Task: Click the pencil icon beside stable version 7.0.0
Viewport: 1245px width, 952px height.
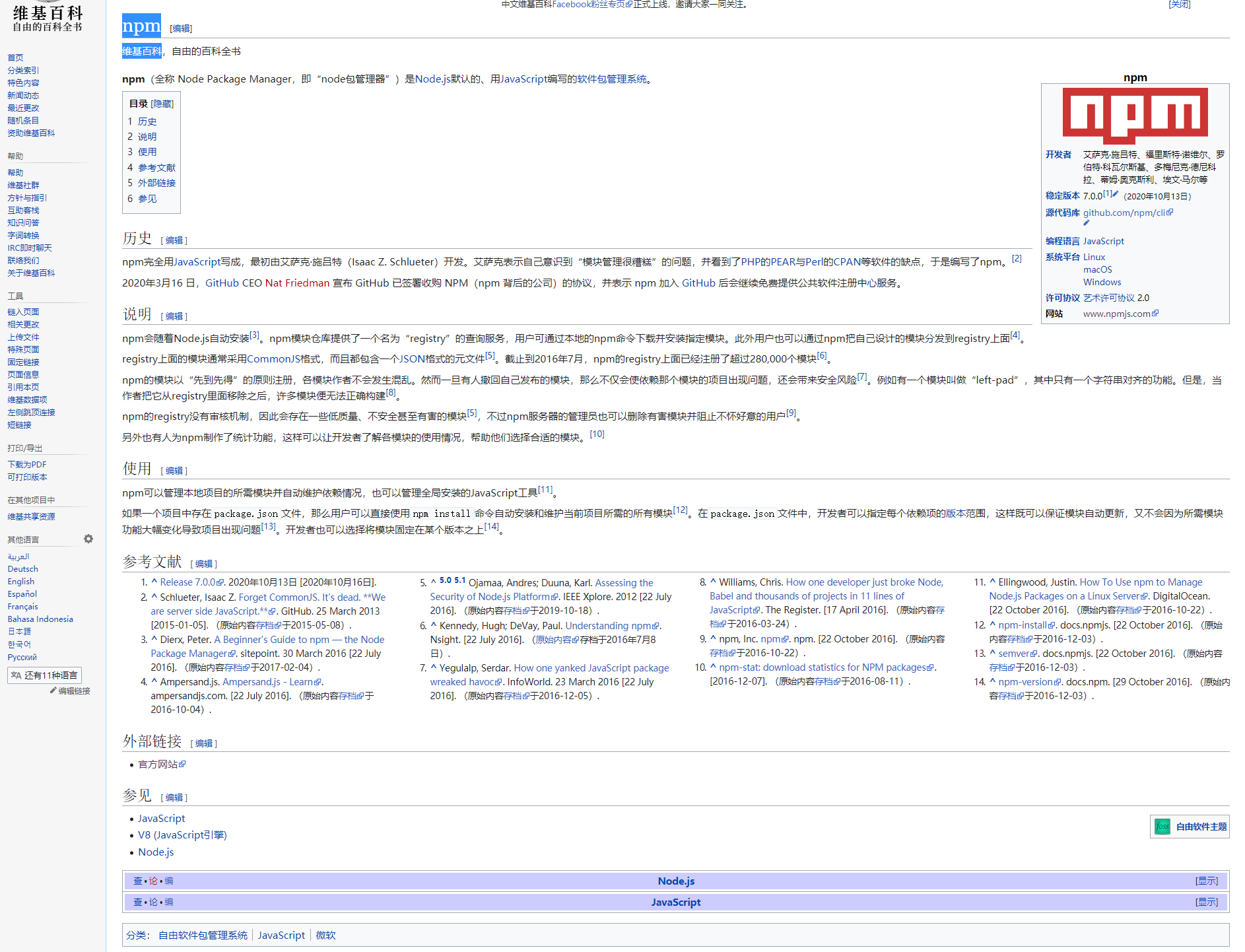Action: pyautogui.click(x=1116, y=194)
